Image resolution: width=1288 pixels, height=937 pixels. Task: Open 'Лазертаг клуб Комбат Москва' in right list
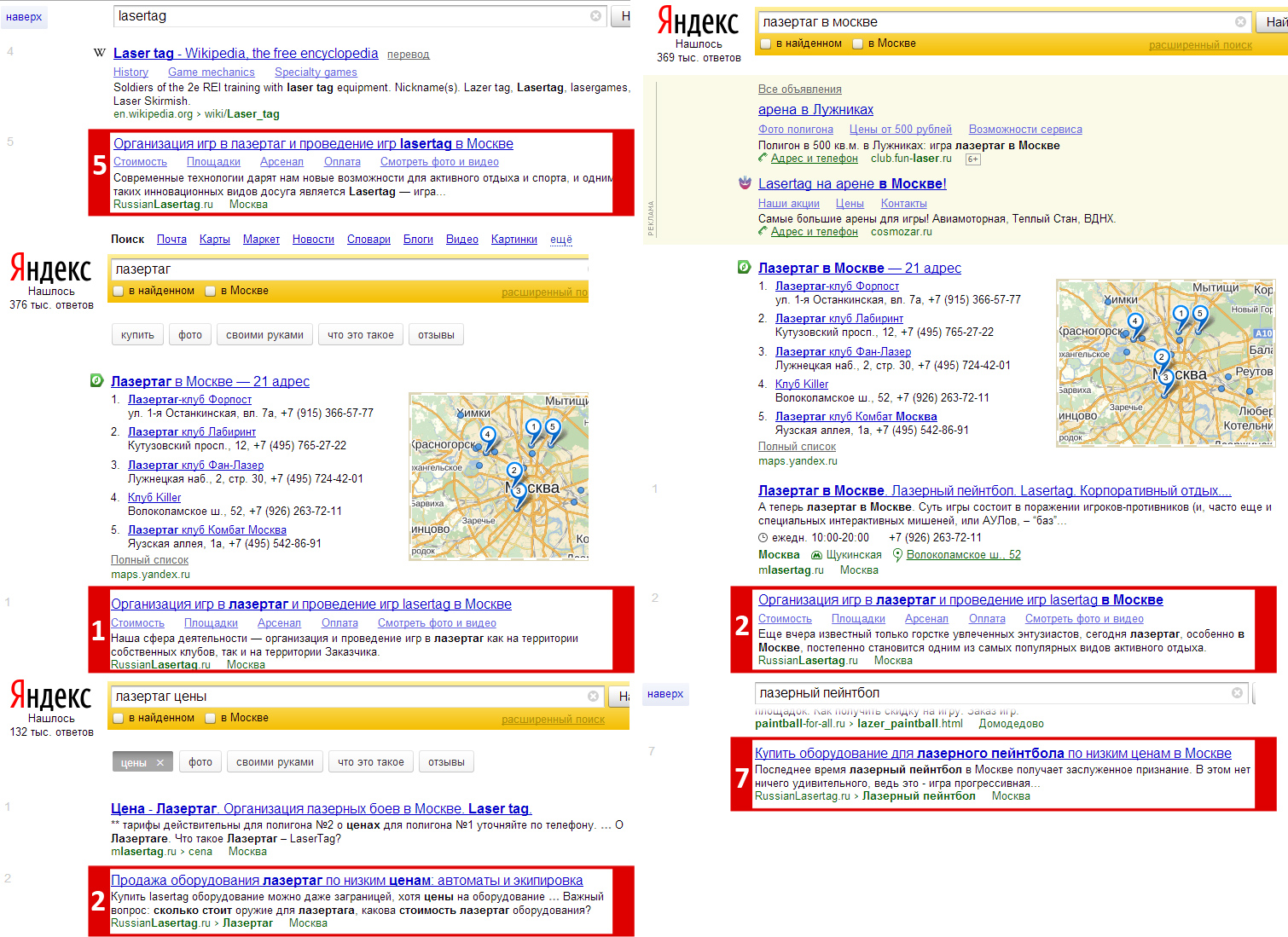pyautogui.click(x=856, y=417)
